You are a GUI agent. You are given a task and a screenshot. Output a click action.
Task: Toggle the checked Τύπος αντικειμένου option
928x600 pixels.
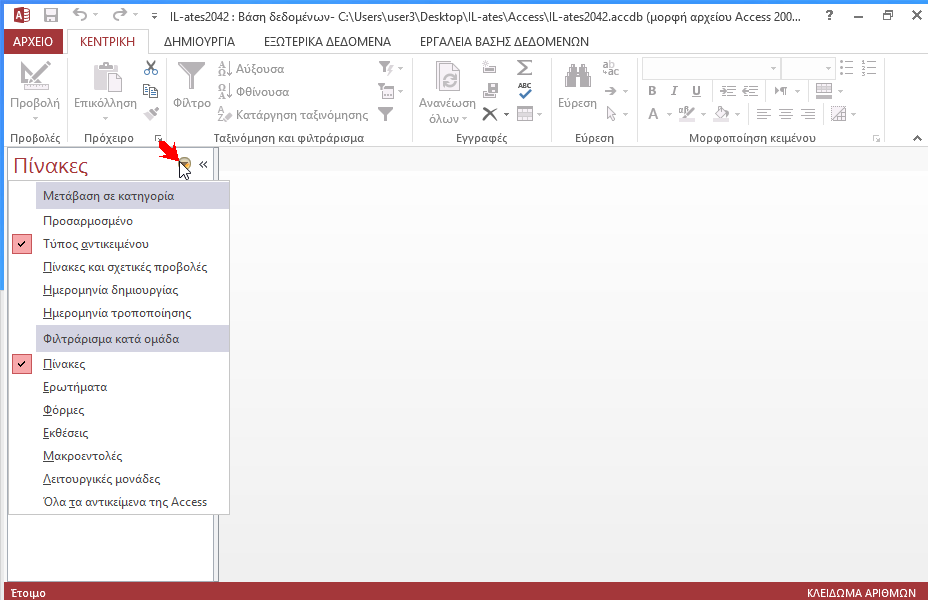click(x=119, y=244)
